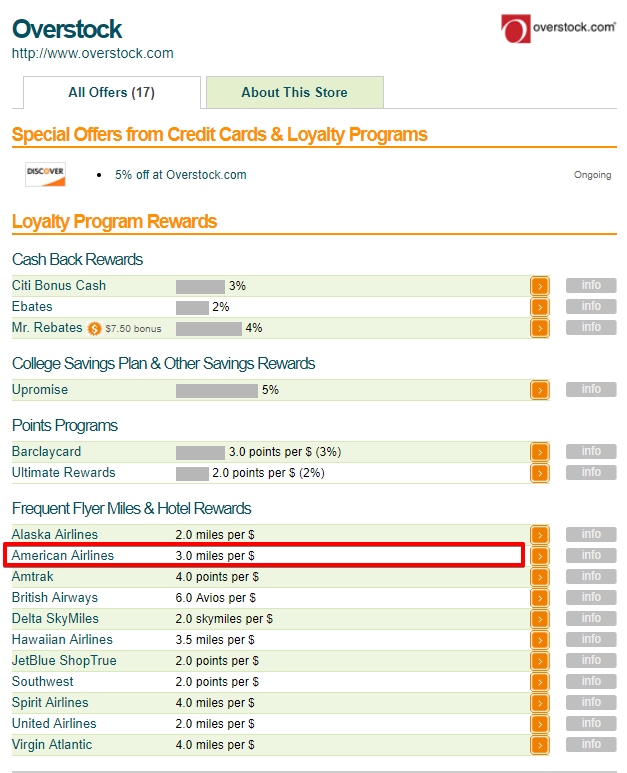Screen dimensions: 627x773
Task: Show info for American Airlines
Action: [x=591, y=556]
